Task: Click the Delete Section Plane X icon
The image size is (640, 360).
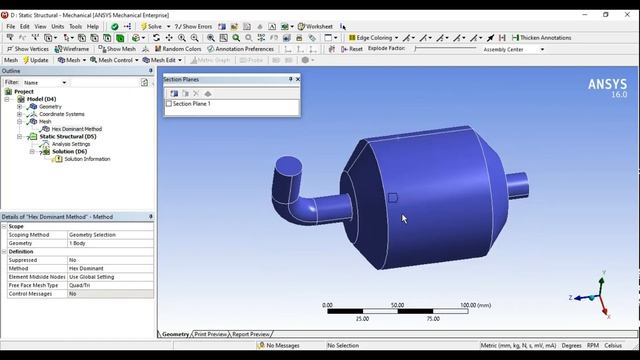Action: [196, 94]
